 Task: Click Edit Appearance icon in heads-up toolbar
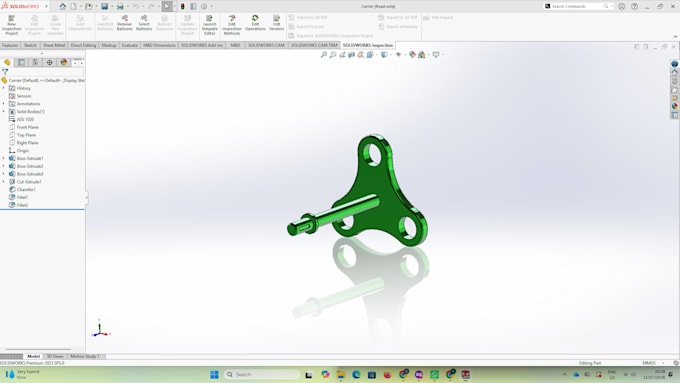[412, 55]
